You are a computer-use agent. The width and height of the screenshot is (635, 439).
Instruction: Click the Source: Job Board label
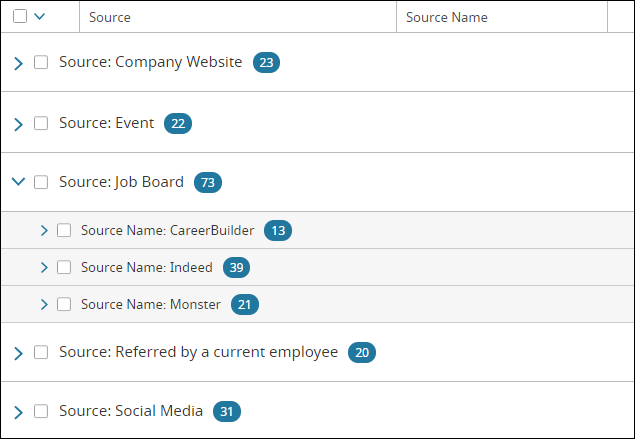(121, 182)
